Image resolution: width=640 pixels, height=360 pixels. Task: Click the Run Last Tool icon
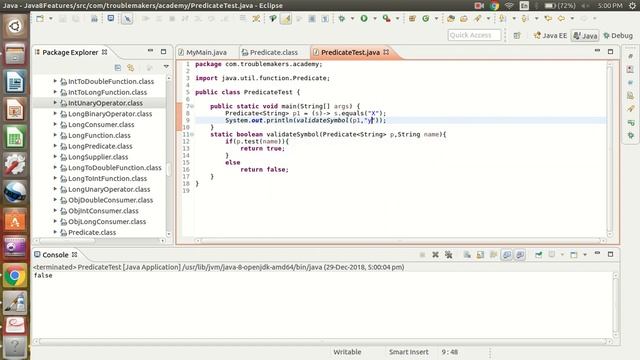coord(386,19)
